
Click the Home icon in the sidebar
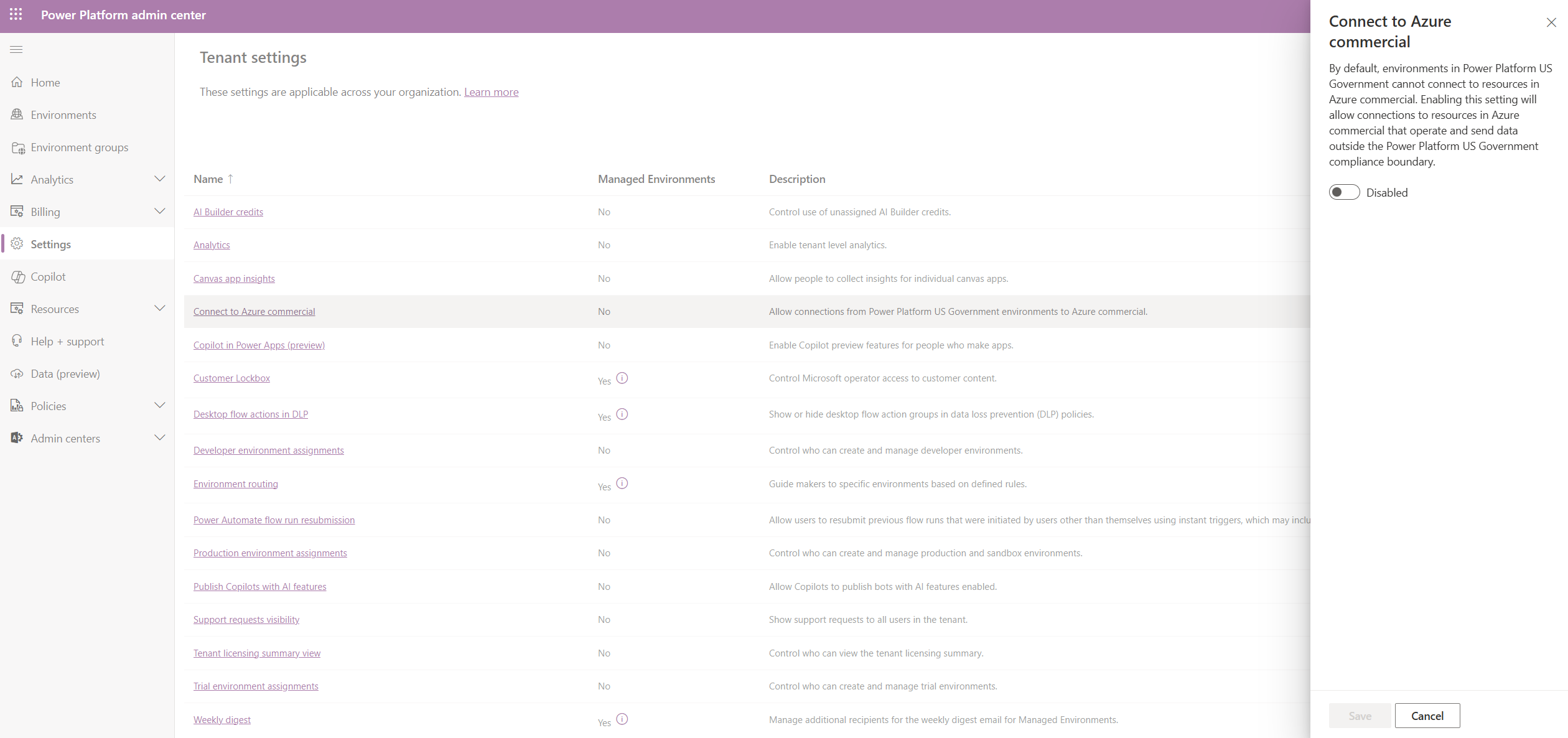click(17, 82)
